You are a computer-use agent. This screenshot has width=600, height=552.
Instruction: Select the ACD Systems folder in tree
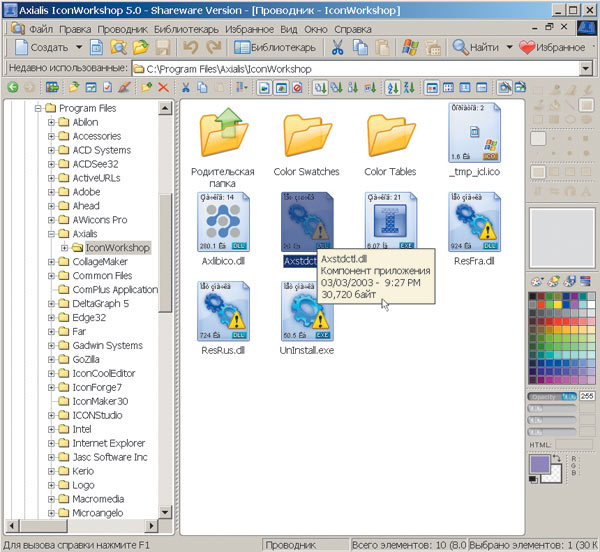point(101,150)
